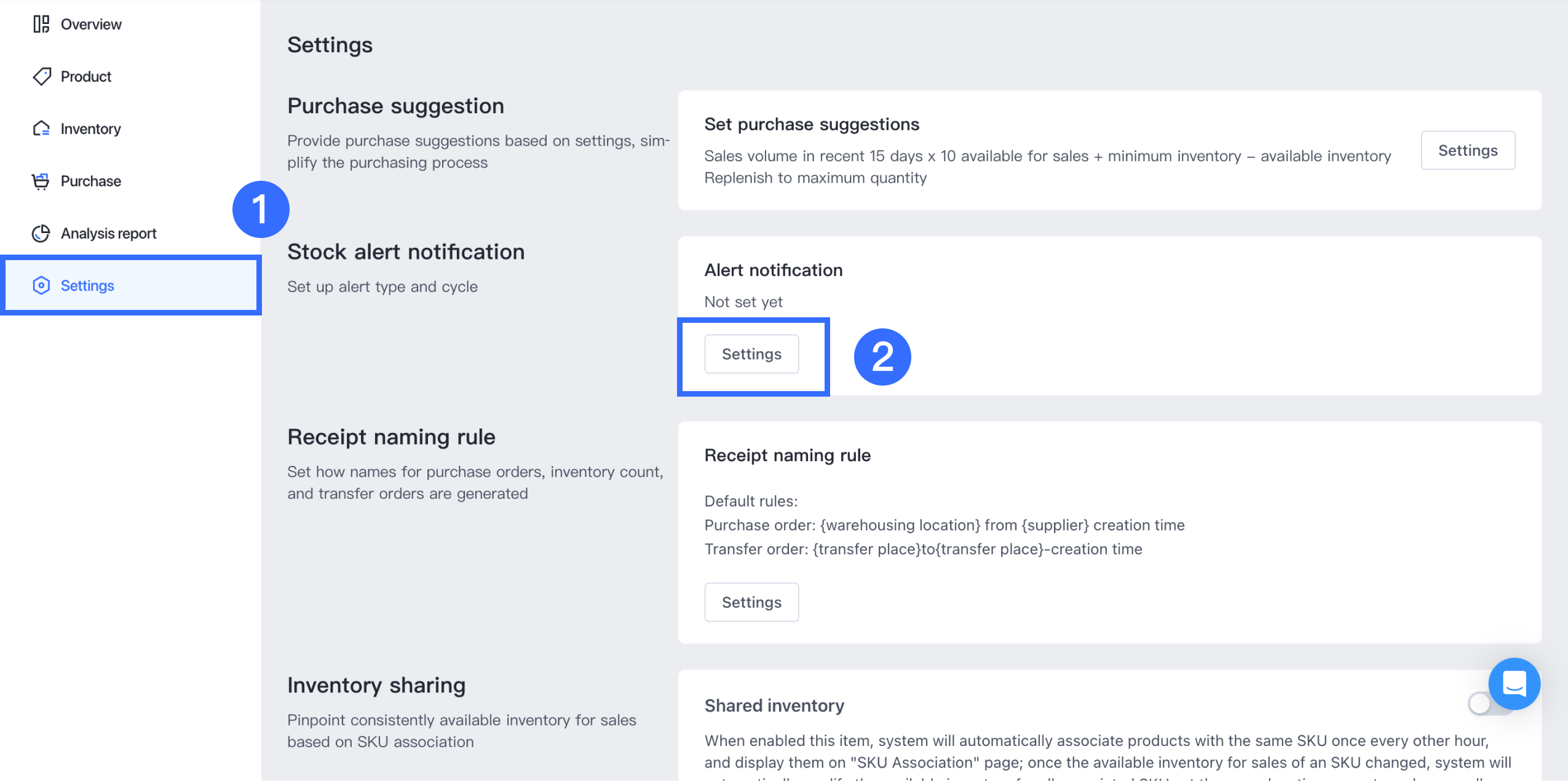The image size is (1568, 781).
Task: Go to Overview in the sidebar
Action: pos(91,24)
